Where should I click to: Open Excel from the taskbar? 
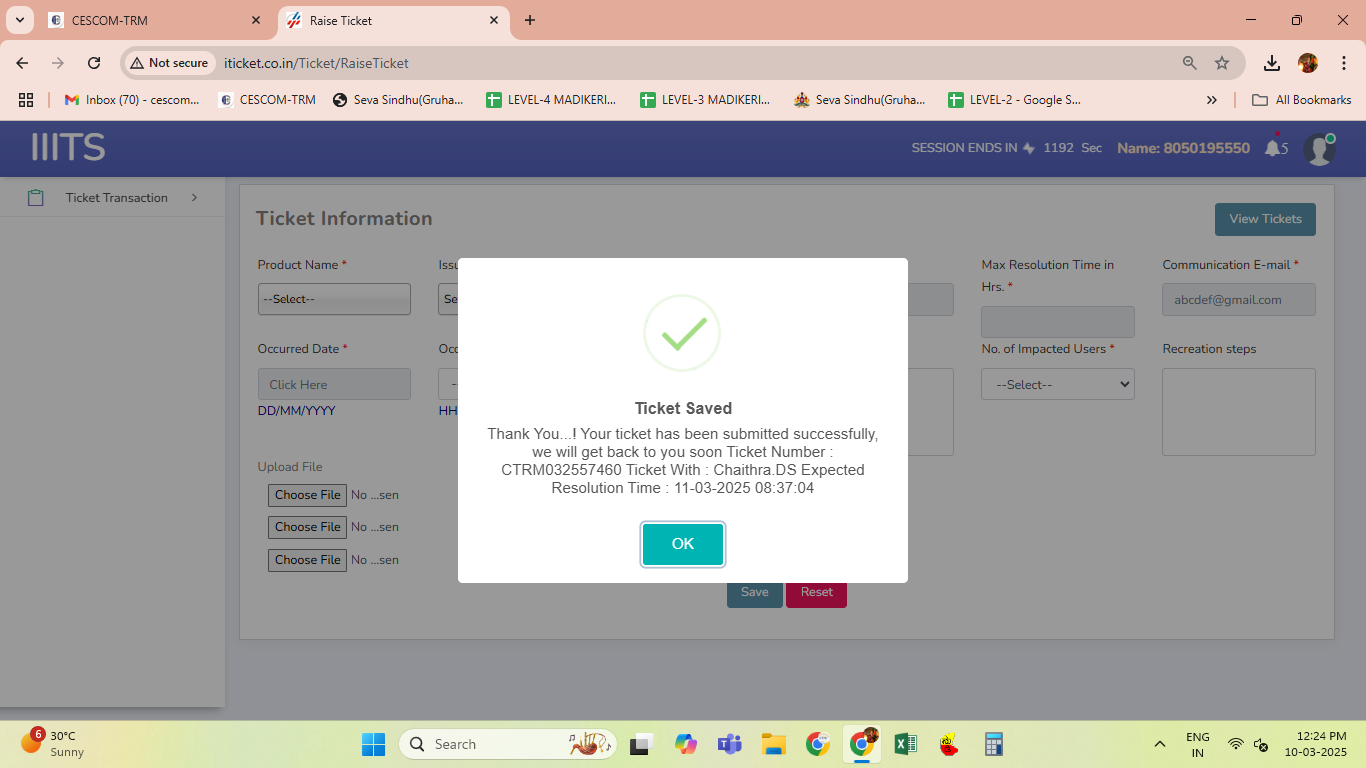tap(905, 744)
